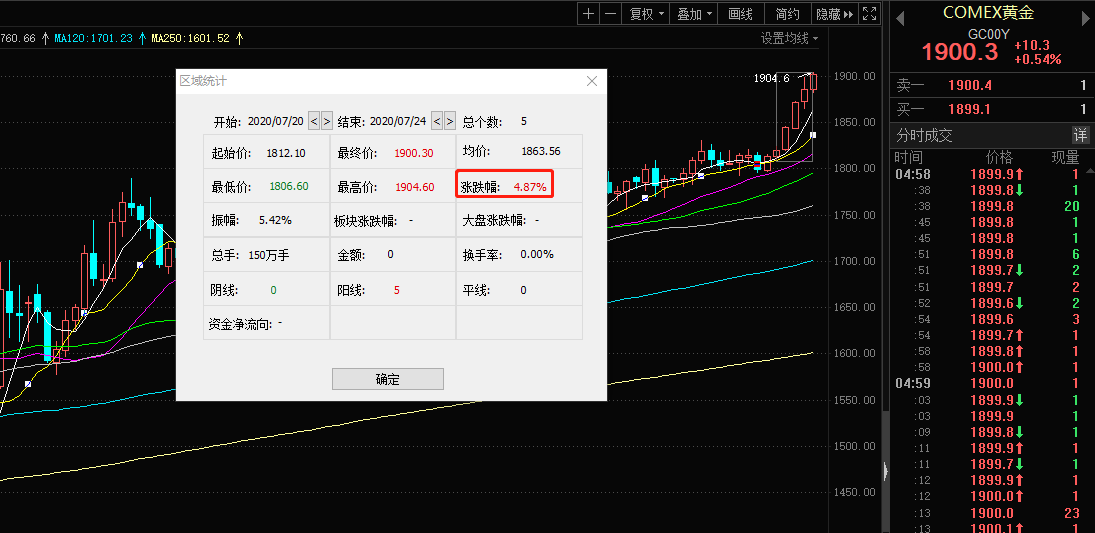
Task: Click 均价 value 1863.56
Action: (x=541, y=151)
